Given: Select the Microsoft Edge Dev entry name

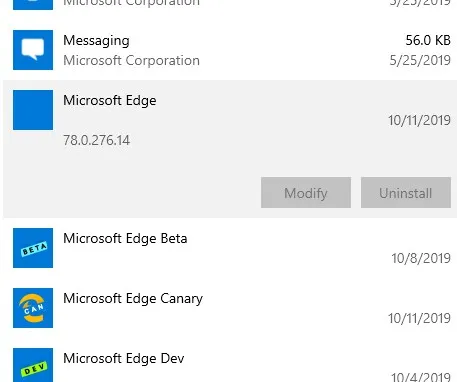Looking at the screenshot, I should point(124,359).
